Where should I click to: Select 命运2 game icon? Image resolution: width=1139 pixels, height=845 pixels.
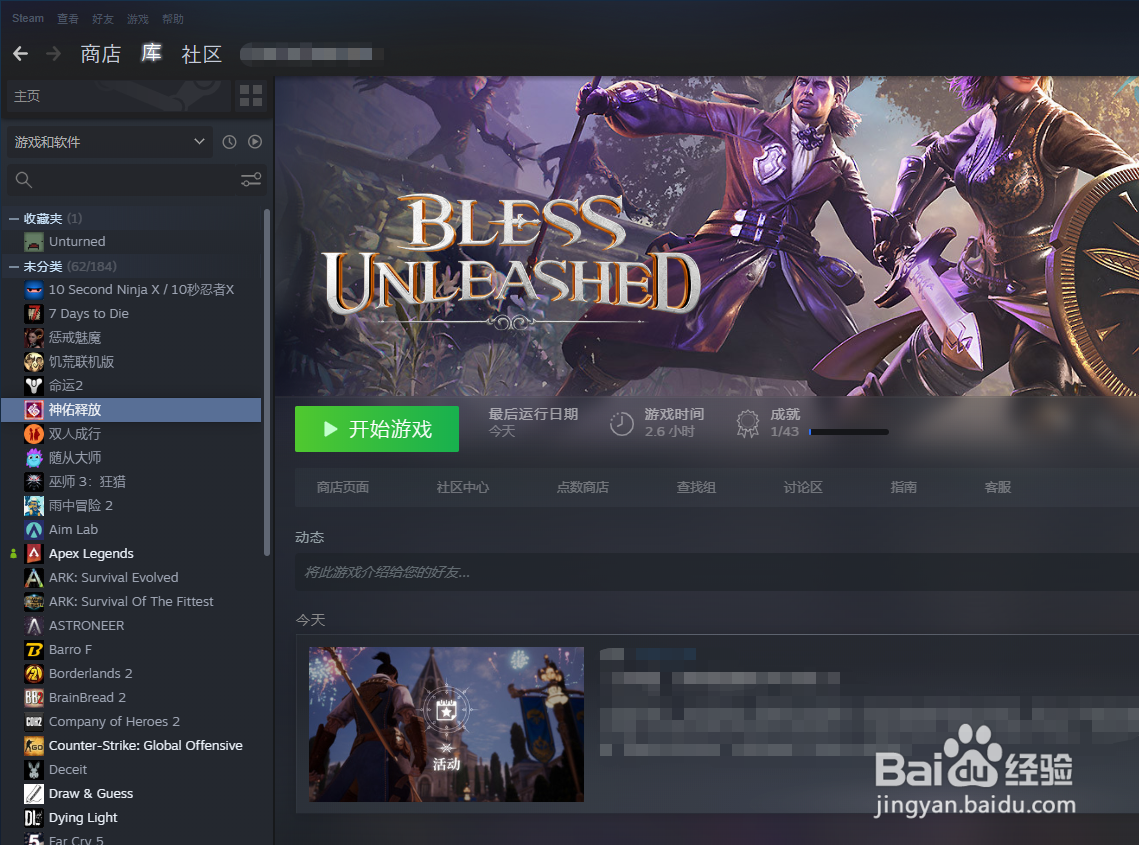(x=33, y=386)
